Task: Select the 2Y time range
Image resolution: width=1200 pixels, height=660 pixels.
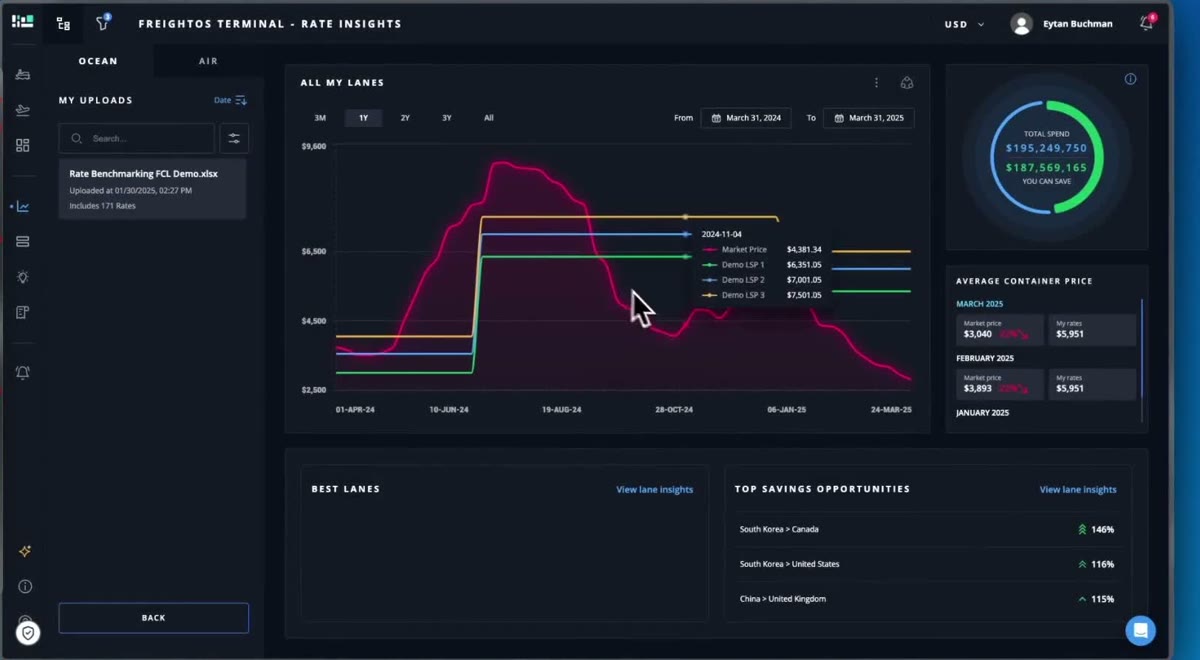Action: tap(405, 118)
